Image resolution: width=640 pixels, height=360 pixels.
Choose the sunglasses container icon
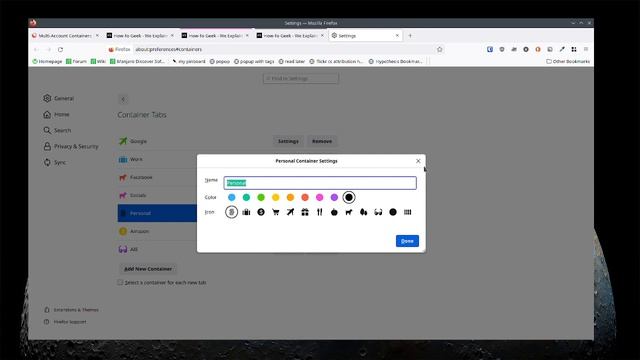(x=378, y=212)
